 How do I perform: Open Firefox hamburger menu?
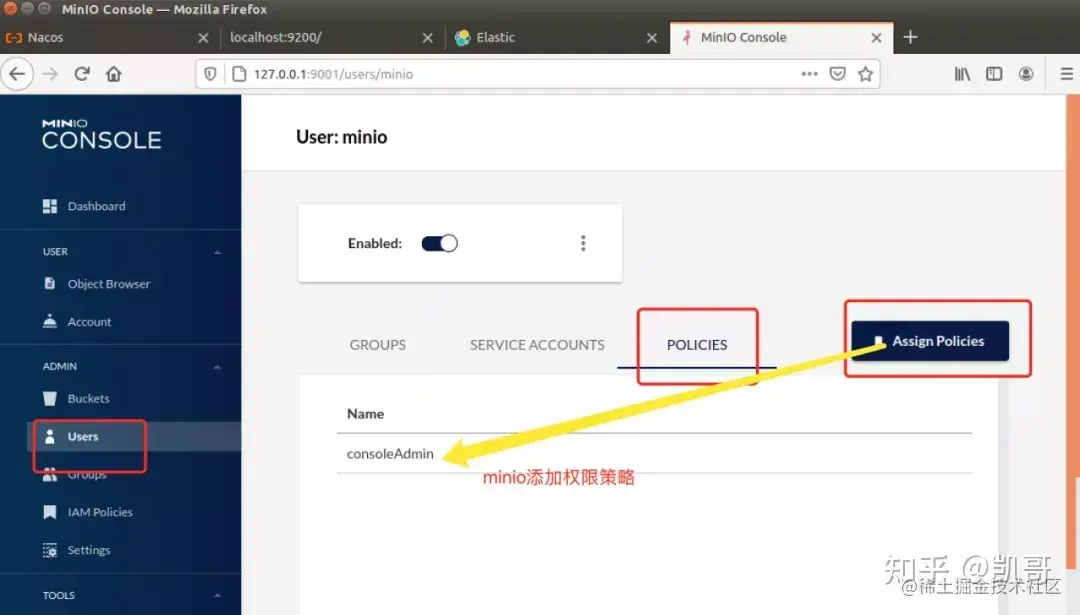(1067, 74)
